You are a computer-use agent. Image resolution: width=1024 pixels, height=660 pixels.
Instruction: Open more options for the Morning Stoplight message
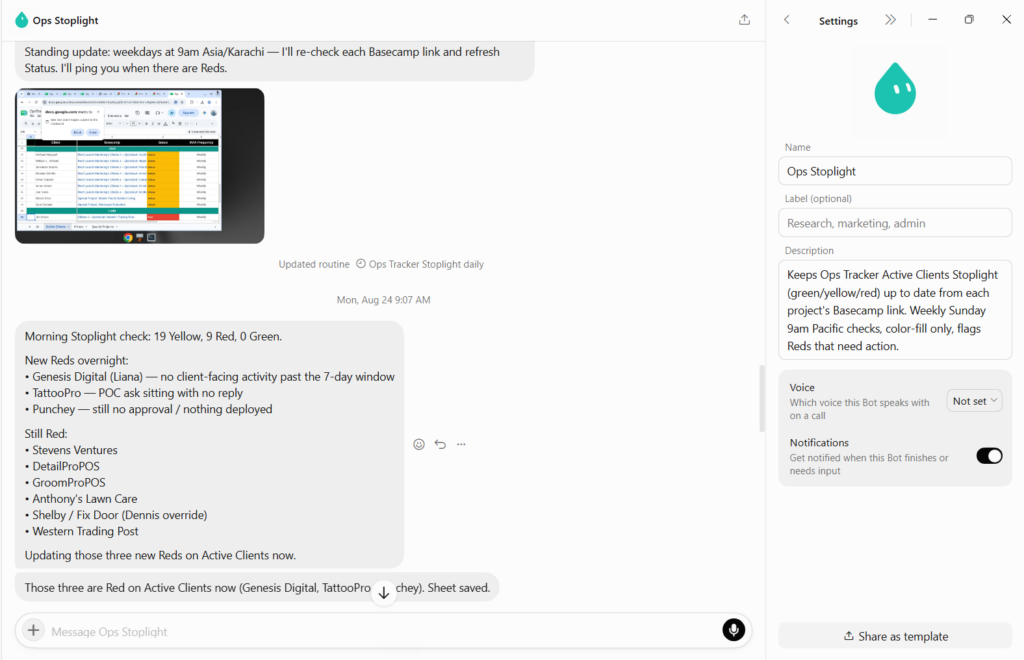tap(461, 444)
